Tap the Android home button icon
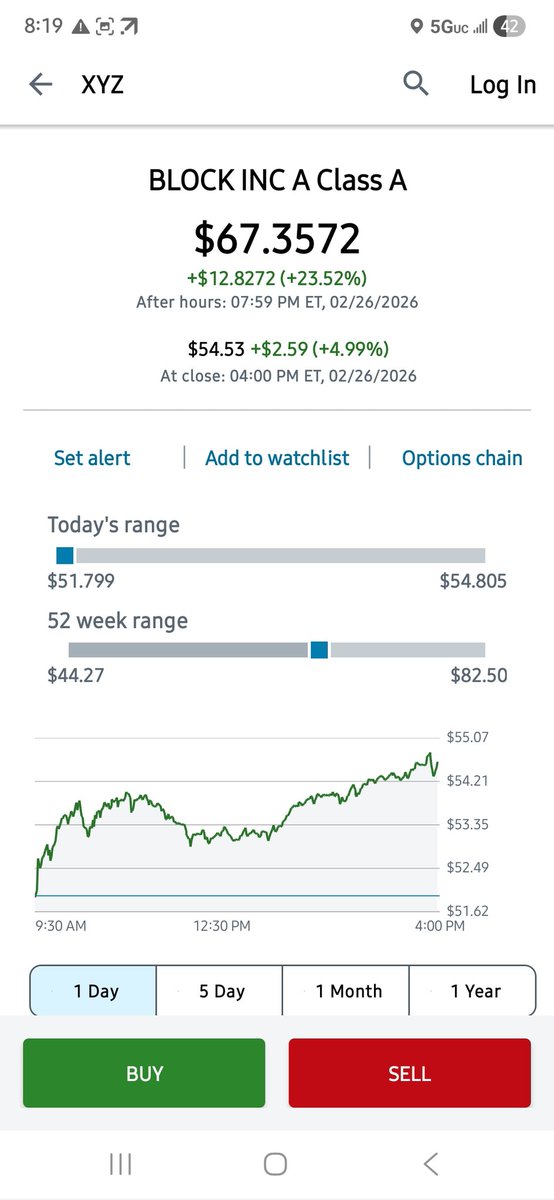The height and width of the screenshot is (1200, 554). (x=276, y=1164)
